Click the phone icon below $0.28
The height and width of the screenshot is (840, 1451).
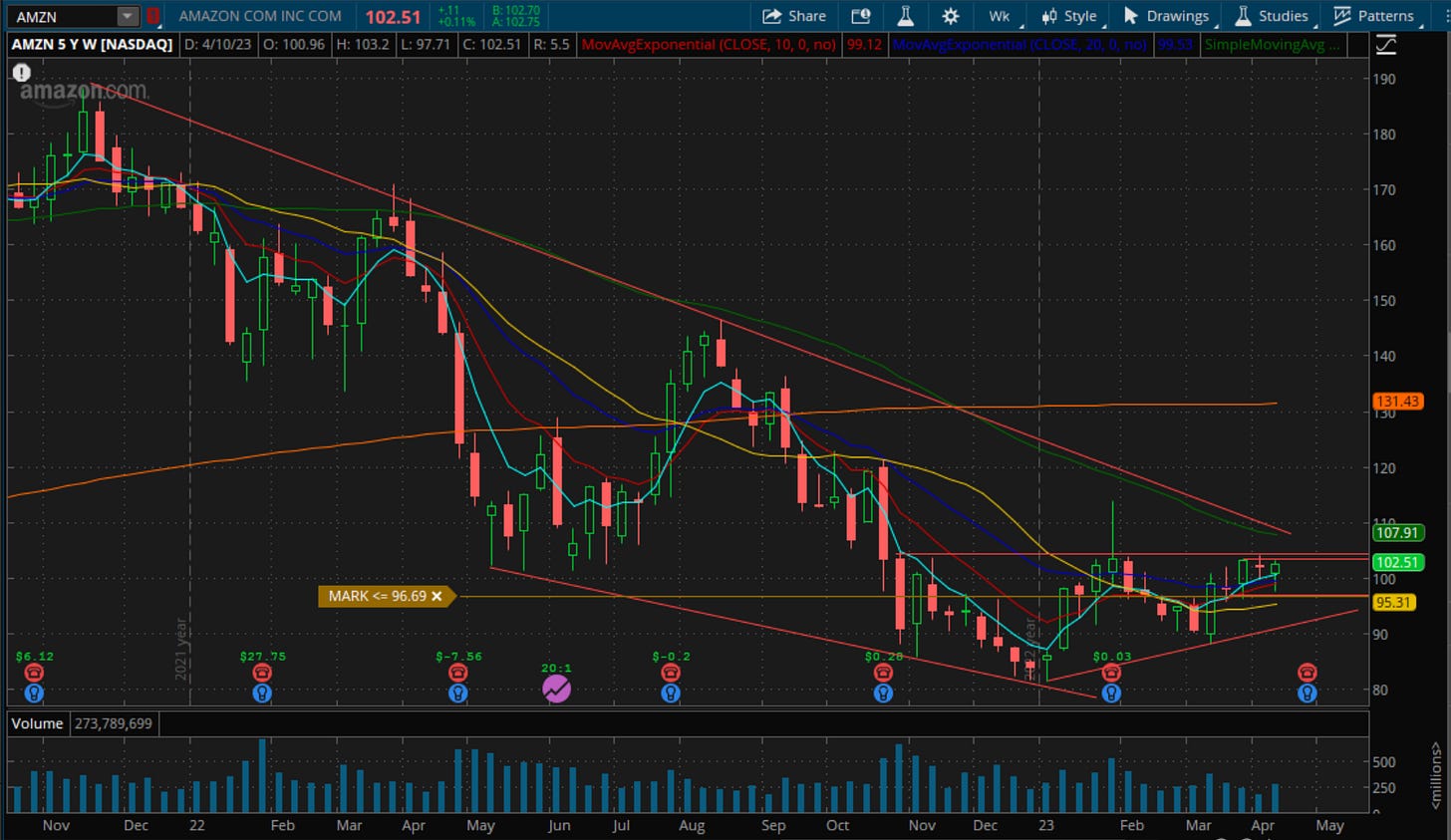coord(883,673)
